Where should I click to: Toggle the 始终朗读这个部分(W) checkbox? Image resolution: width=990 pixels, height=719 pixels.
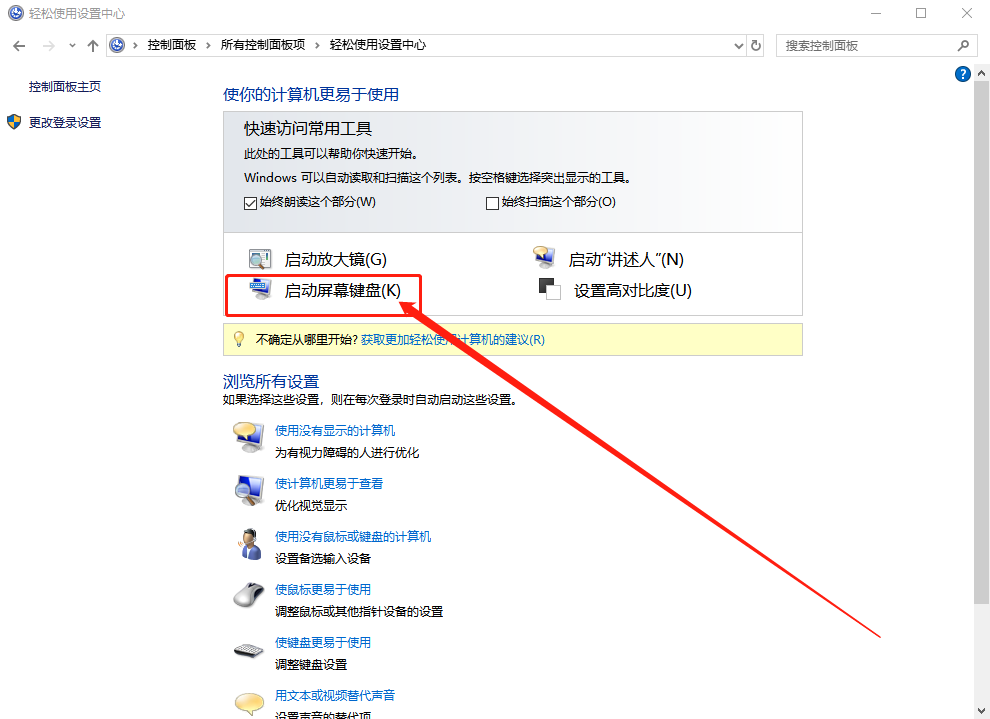(251, 203)
